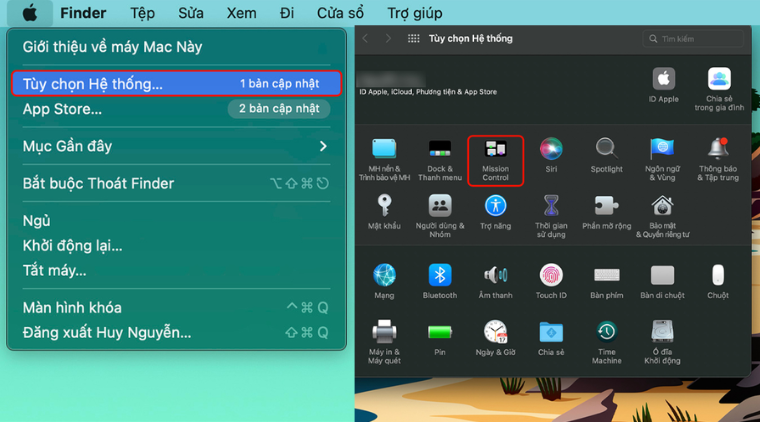760x422 pixels.
Task: Open Ổ đĩa Khởi động preferences
Action: click(x=662, y=343)
